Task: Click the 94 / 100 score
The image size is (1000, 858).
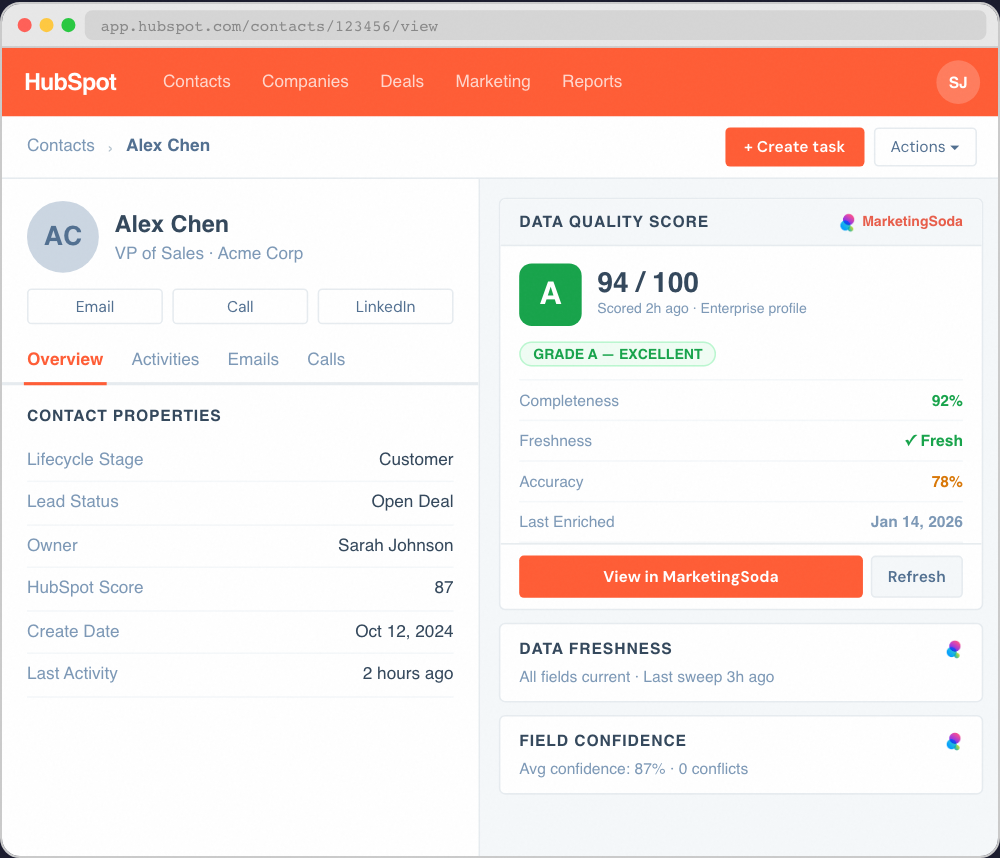Action: pos(647,283)
